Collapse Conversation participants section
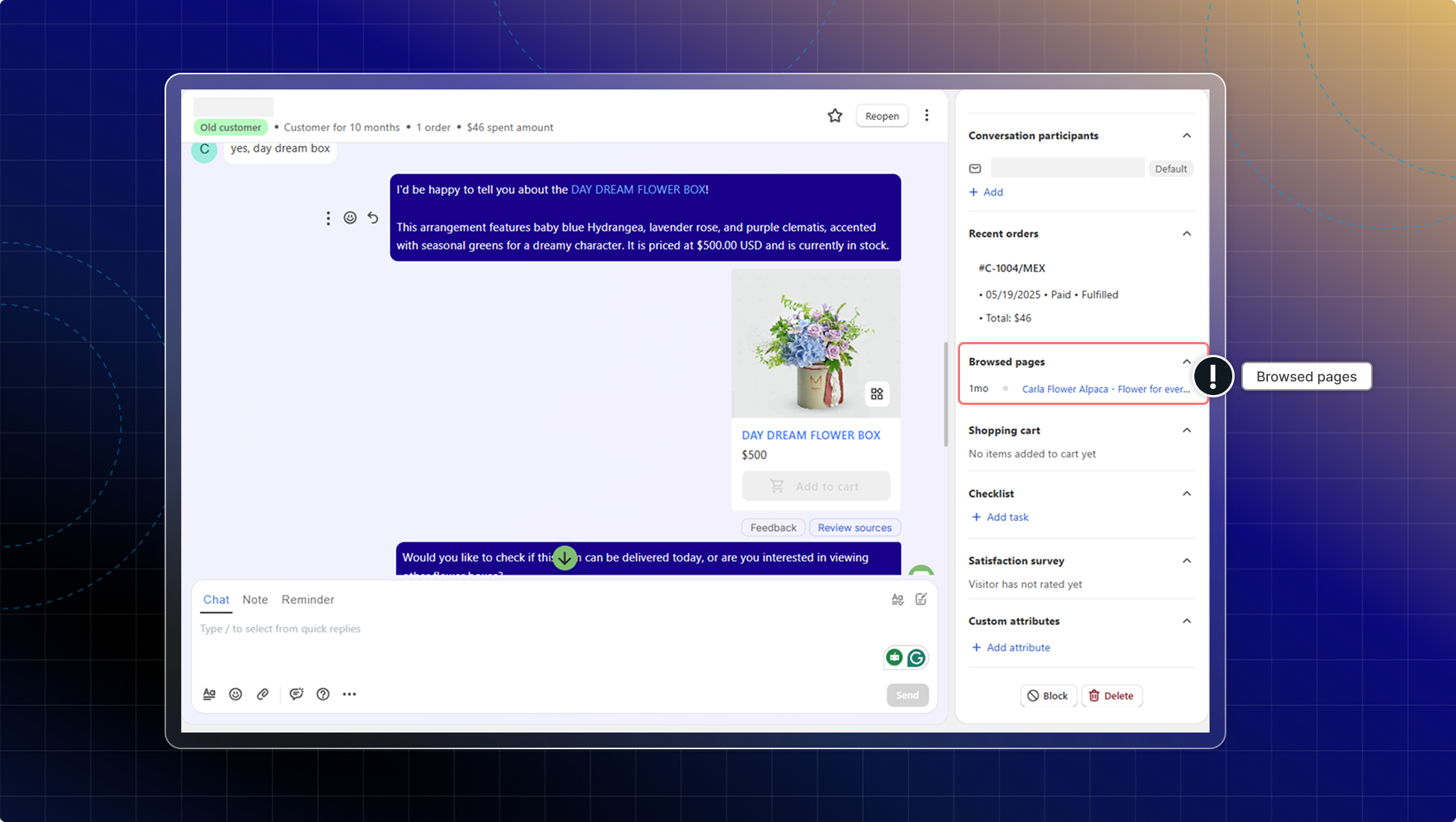The height and width of the screenshot is (822, 1456). tap(1187, 136)
